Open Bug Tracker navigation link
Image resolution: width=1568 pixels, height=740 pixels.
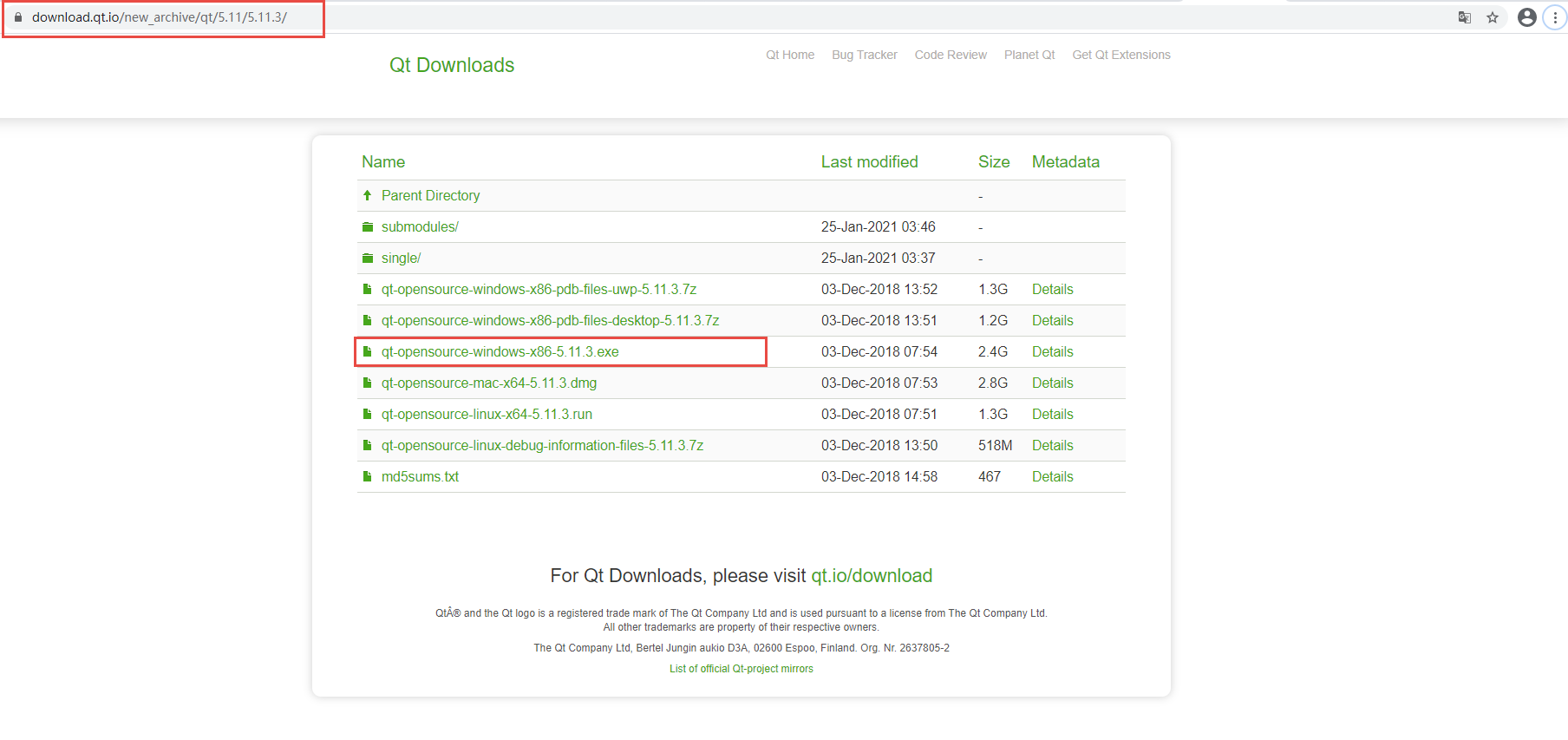coord(865,55)
